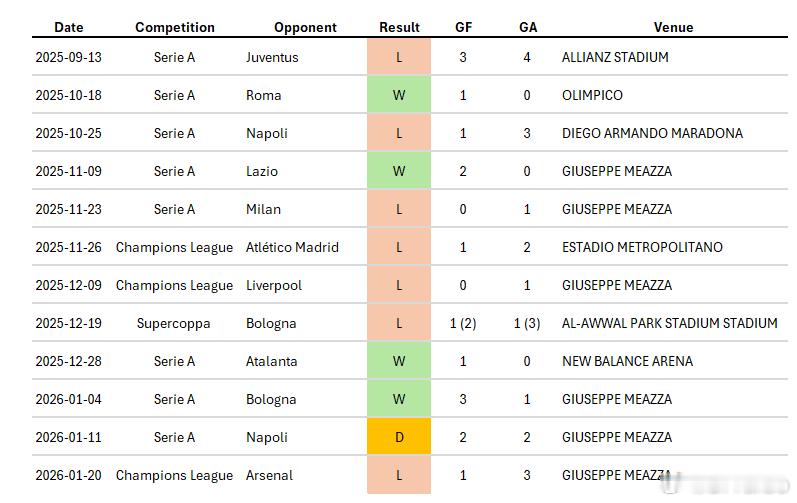Click the orange D result cell
Image resolution: width=797 pixels, height=503 pixels.
[x=399, y=437]
